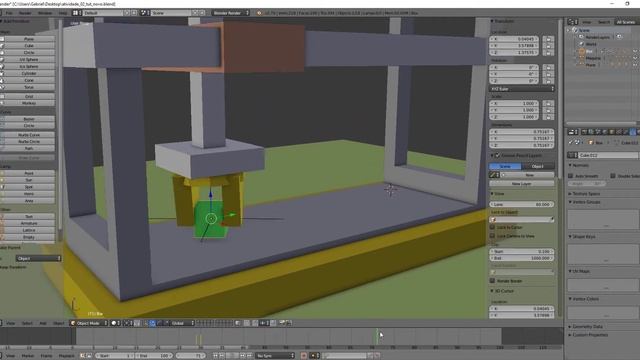Select the World item in outliner
Screen dimensions: 640x360
point(591,44)
